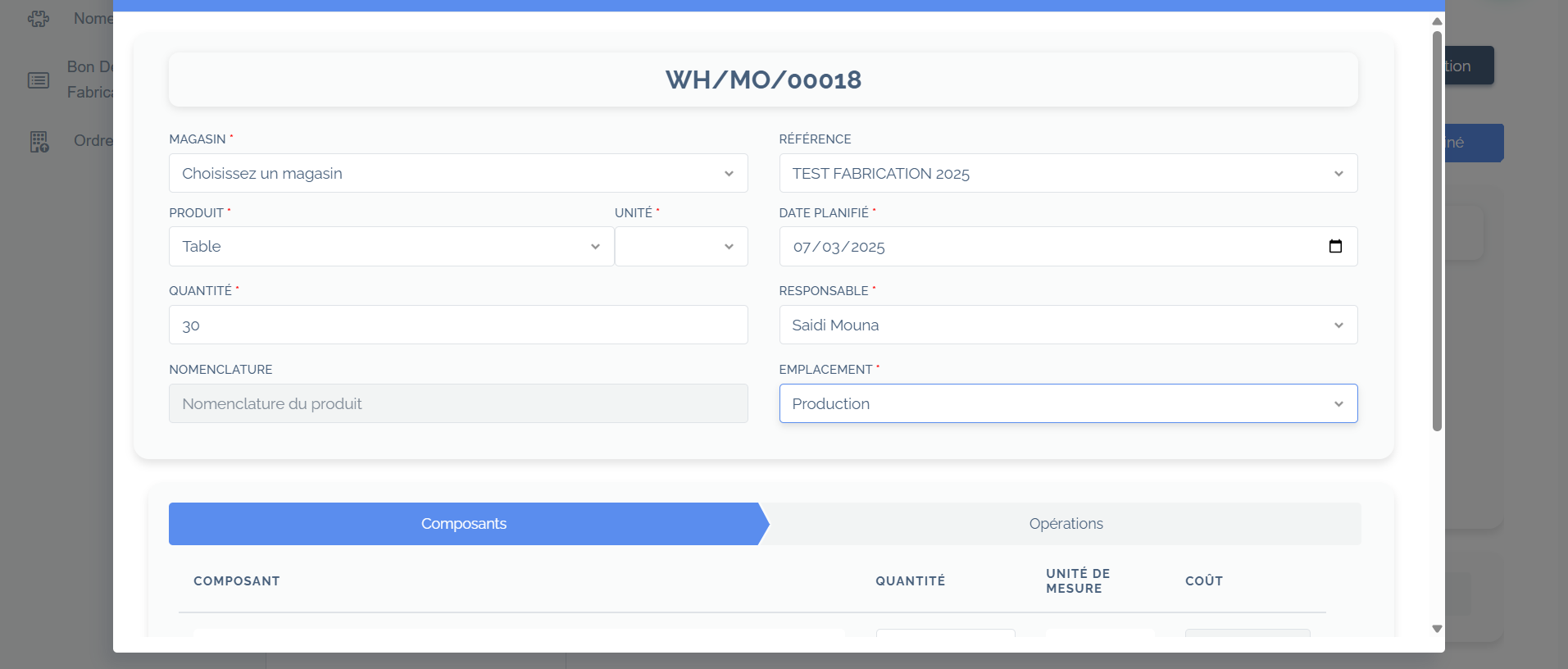Open the Produit dropdown showing Table

(x=391, y=246)
